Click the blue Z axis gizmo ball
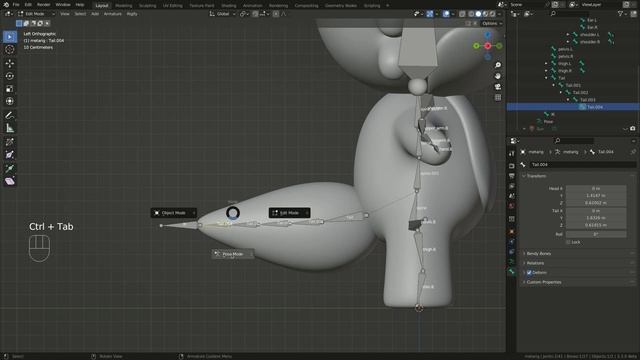 point(488,36)
